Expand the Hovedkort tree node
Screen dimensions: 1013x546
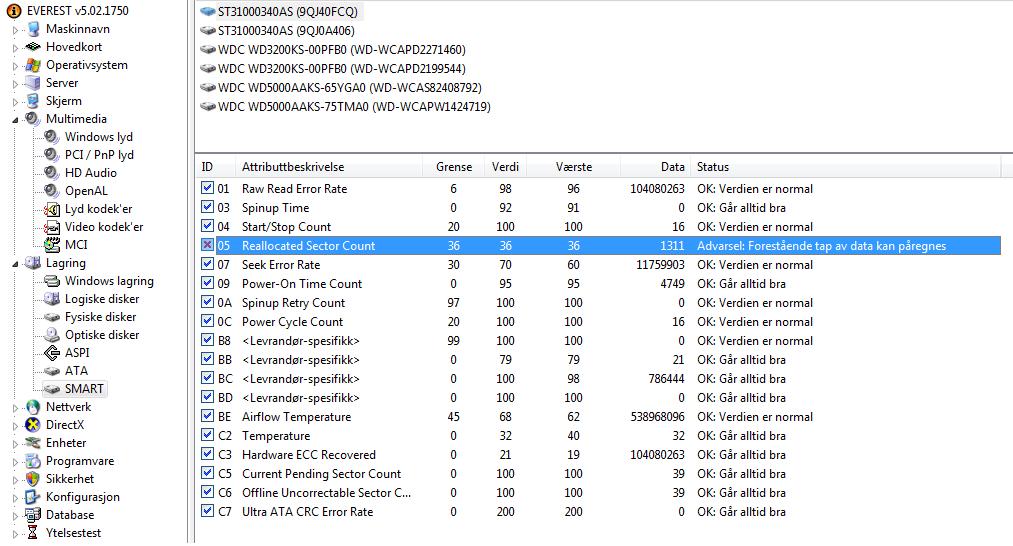point(16,48)
